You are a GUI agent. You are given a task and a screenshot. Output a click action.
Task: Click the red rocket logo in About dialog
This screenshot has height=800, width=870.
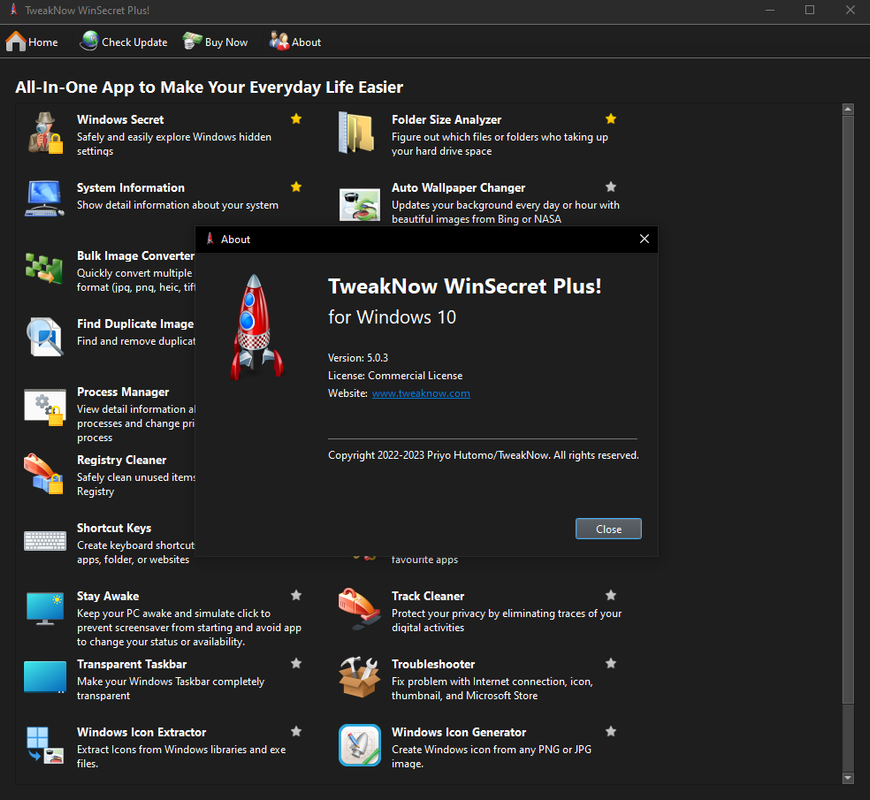tap(256, 327)
